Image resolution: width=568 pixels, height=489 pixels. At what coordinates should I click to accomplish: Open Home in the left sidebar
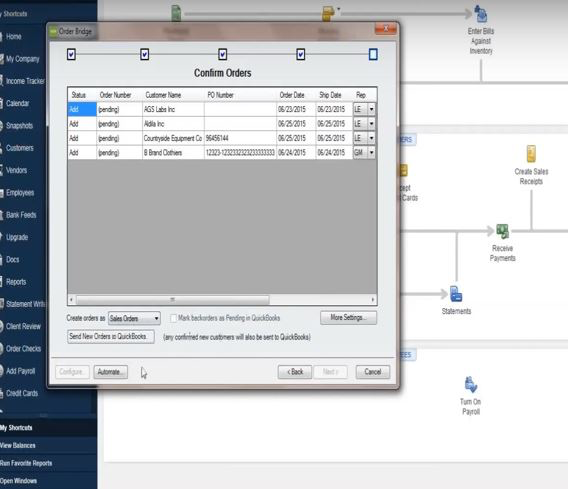[x=13, y=37]
